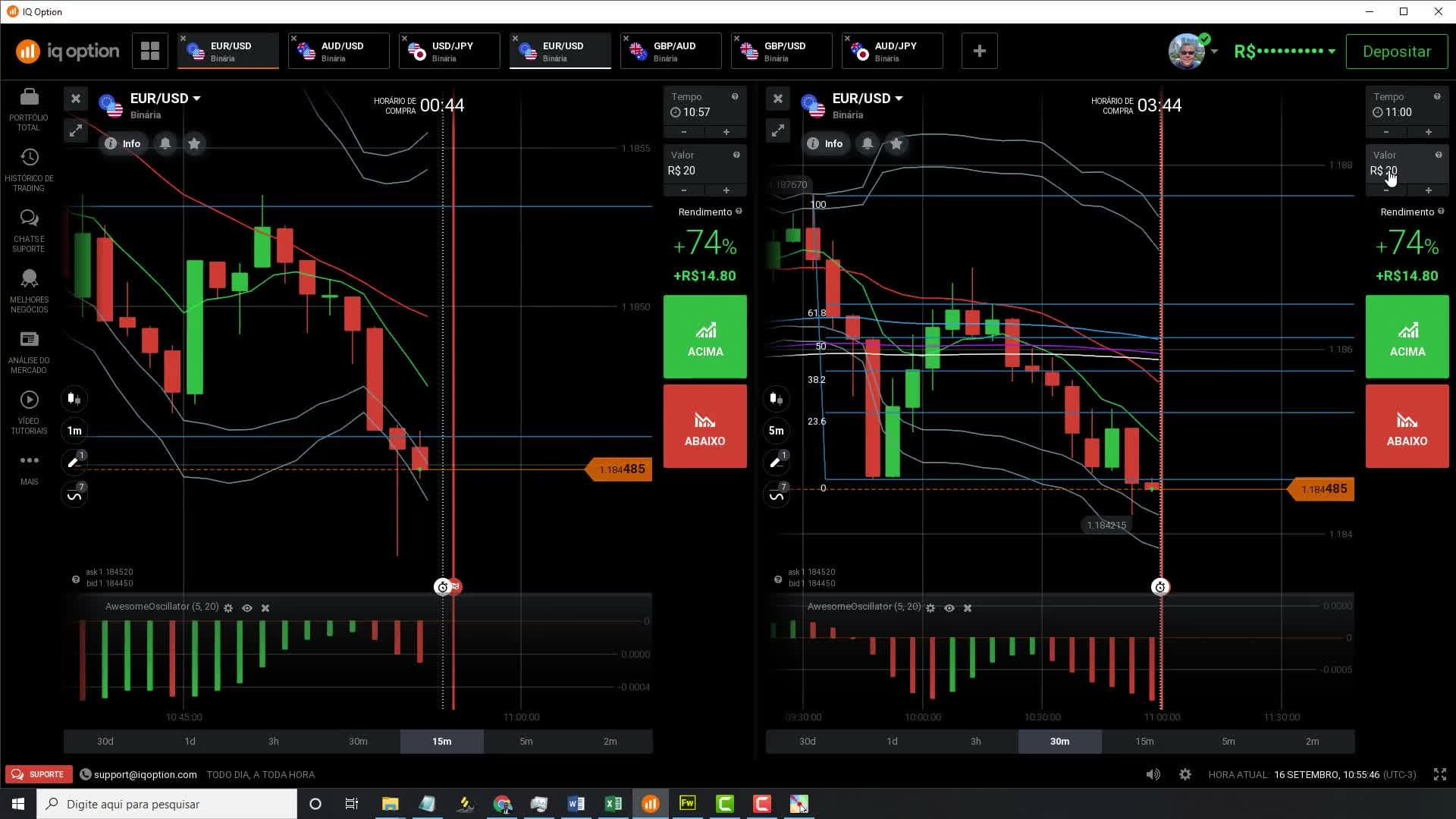Open left chart Info button

pos(123,143)
